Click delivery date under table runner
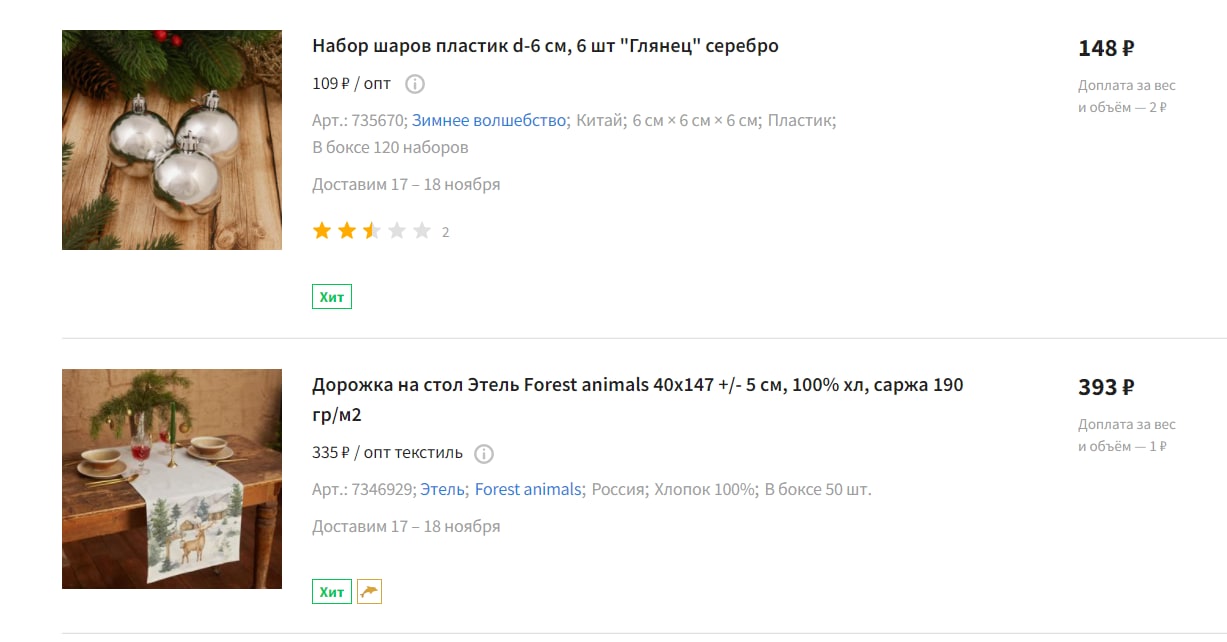 (x=406, y=527)
